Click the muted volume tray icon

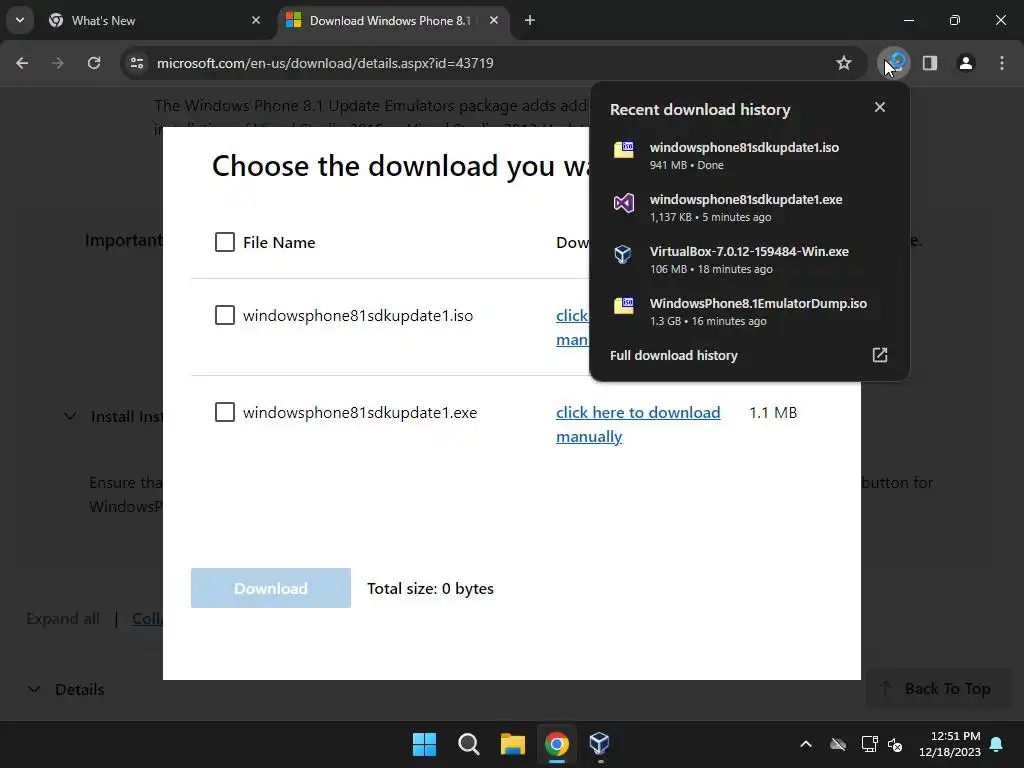(x=895, y=744)
